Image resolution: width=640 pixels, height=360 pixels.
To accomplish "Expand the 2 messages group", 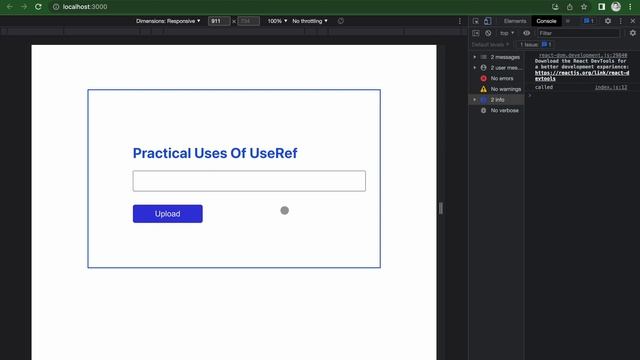I will 475,57.
